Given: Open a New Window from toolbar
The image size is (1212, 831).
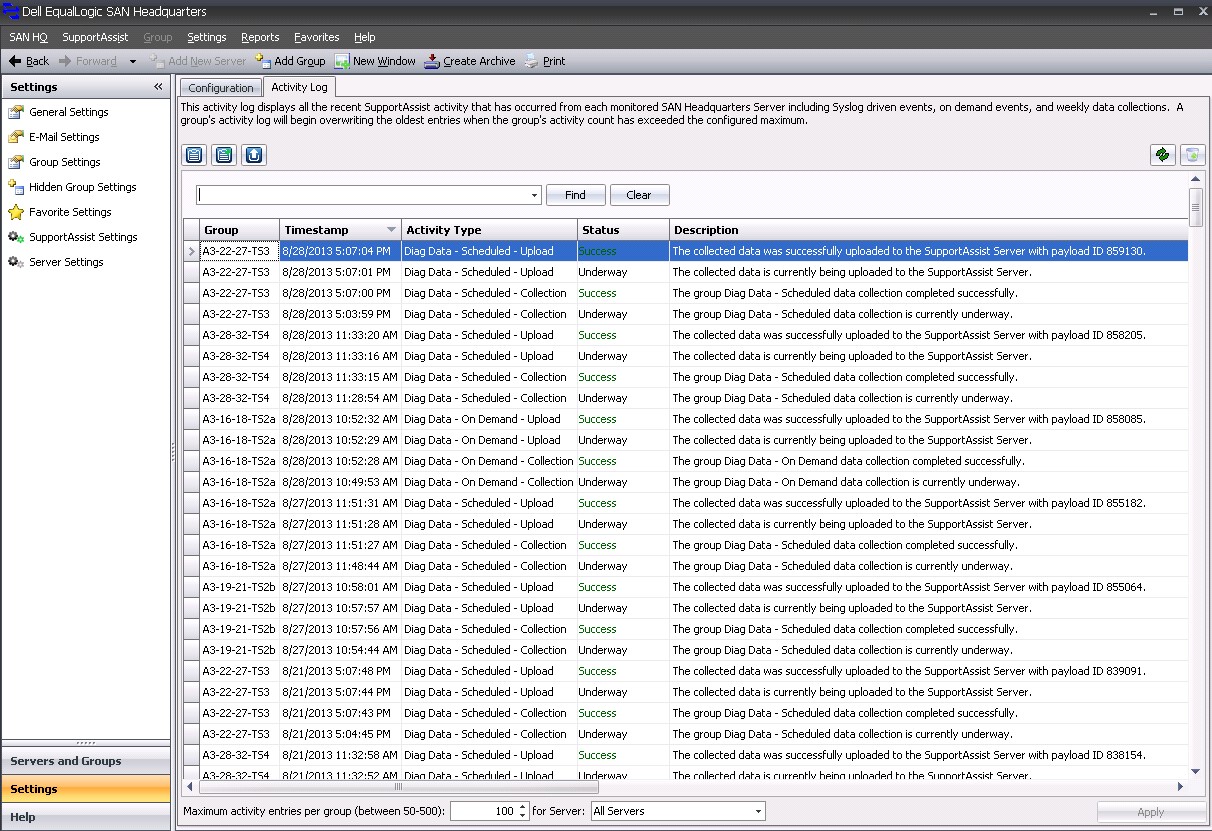Looking at the screenshot, I should coord(342,61).
